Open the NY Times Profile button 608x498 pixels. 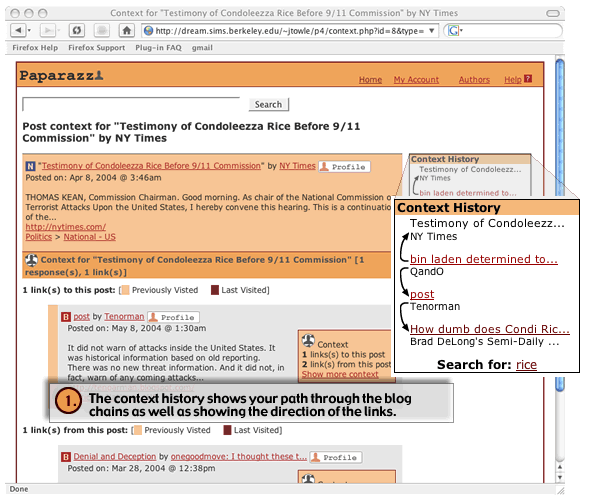click(344, 166)
